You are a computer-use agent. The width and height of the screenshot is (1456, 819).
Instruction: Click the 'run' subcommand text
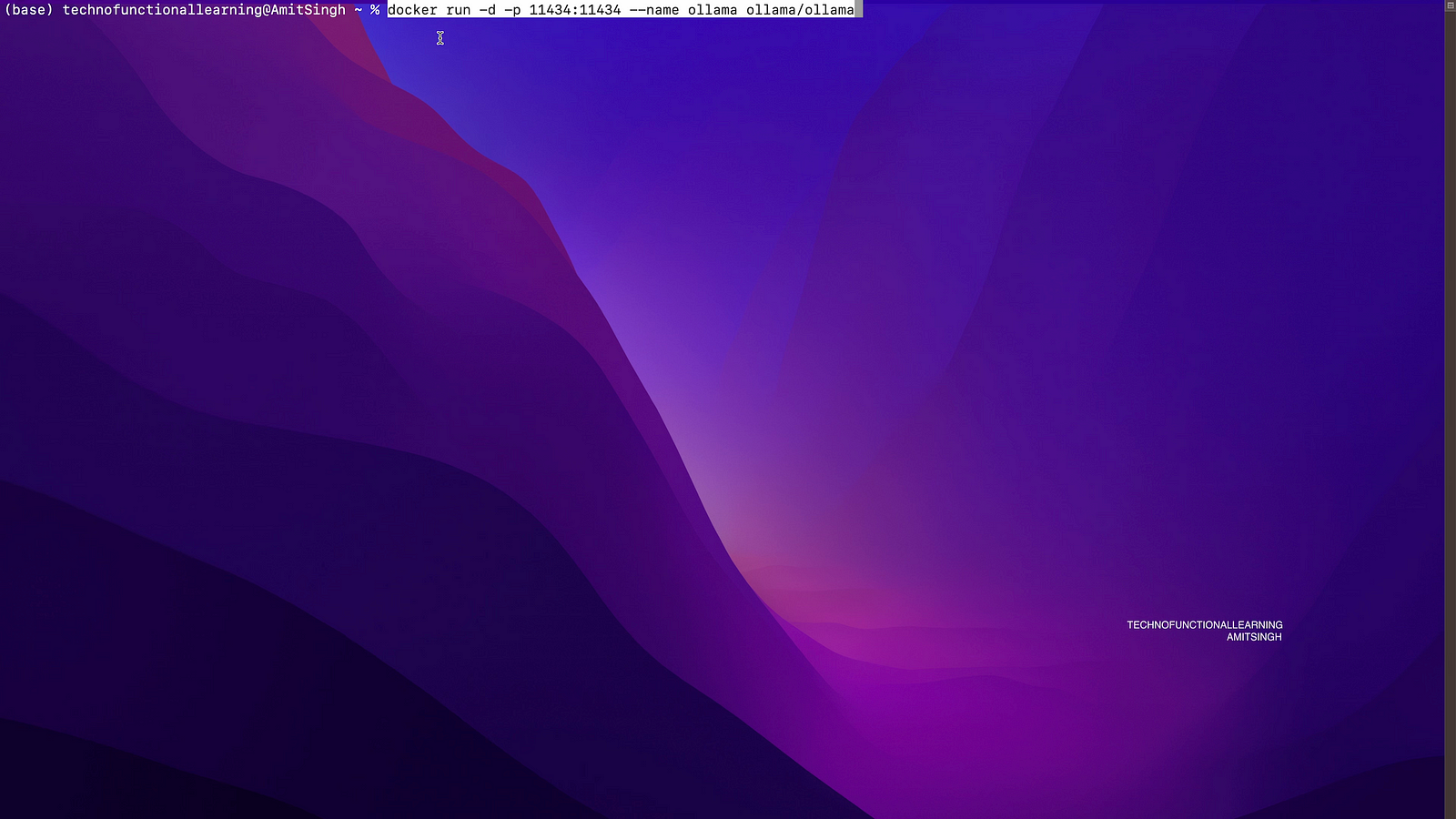(458, 10)
